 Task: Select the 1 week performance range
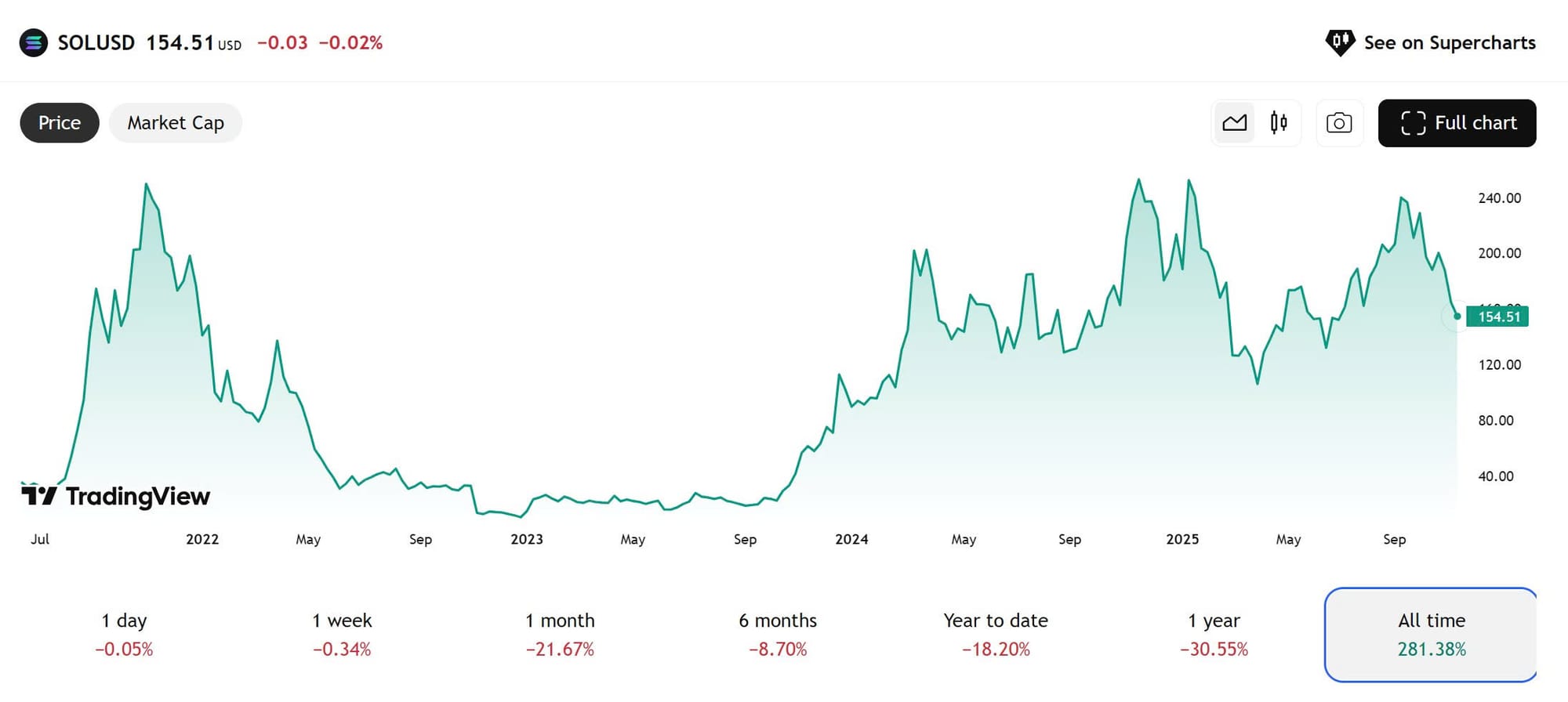pyautogui.click(x=343, y=635)
